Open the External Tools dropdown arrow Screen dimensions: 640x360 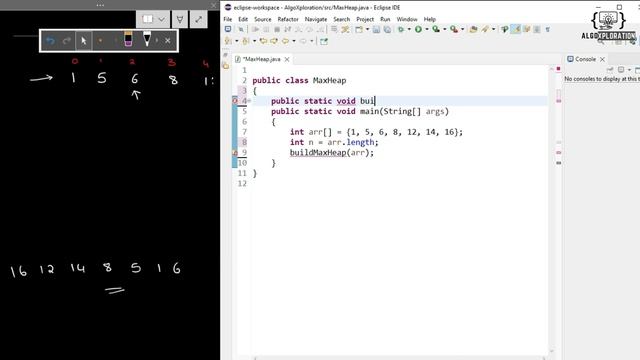462,29
